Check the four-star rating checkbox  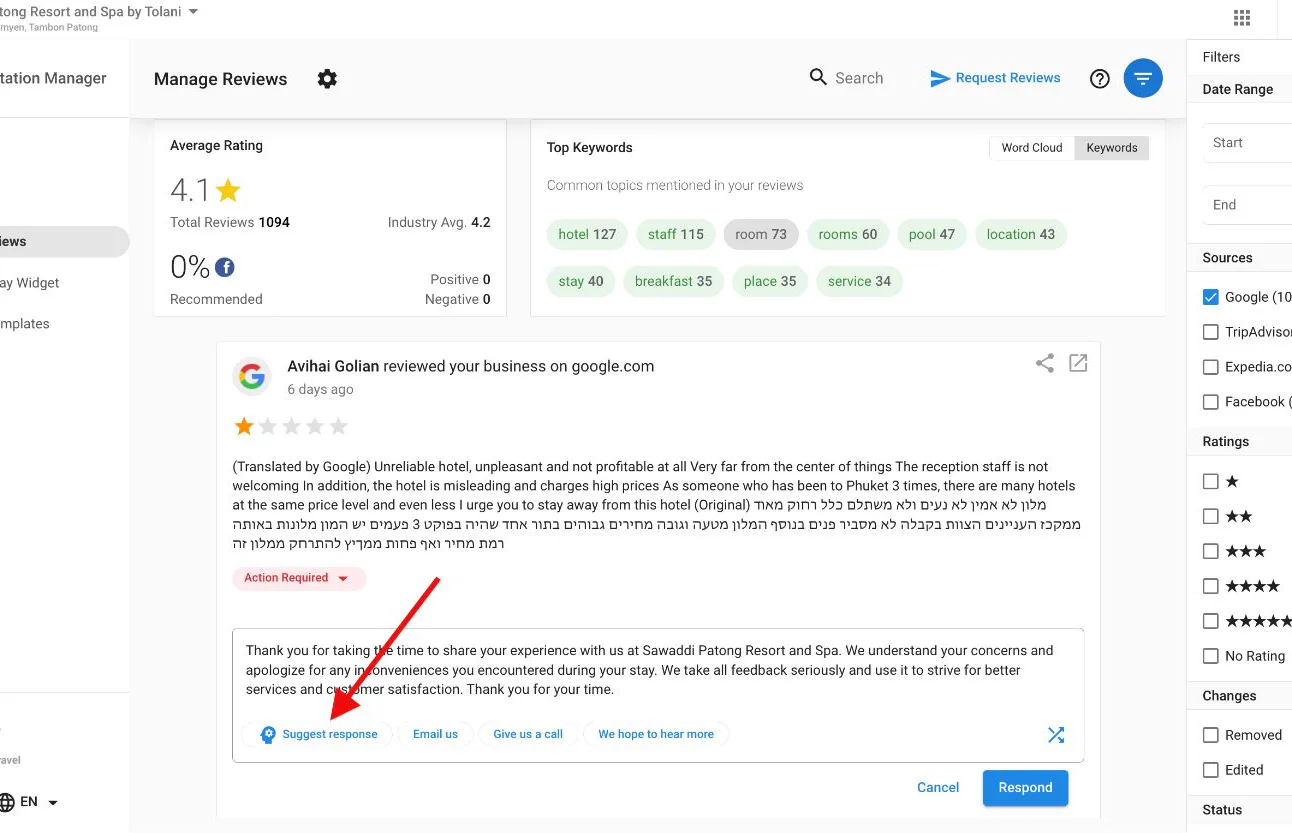point(1210,586)
